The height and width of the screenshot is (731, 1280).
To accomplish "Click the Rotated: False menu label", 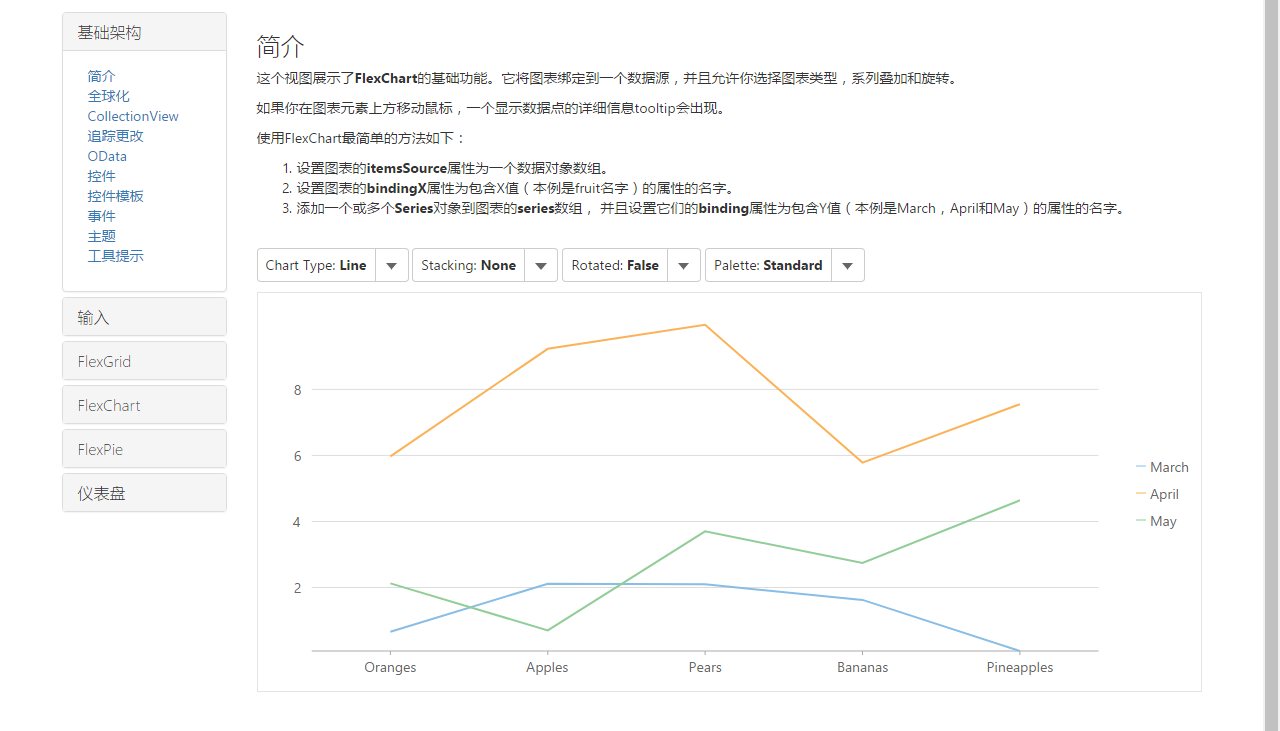I will point(615,265).
